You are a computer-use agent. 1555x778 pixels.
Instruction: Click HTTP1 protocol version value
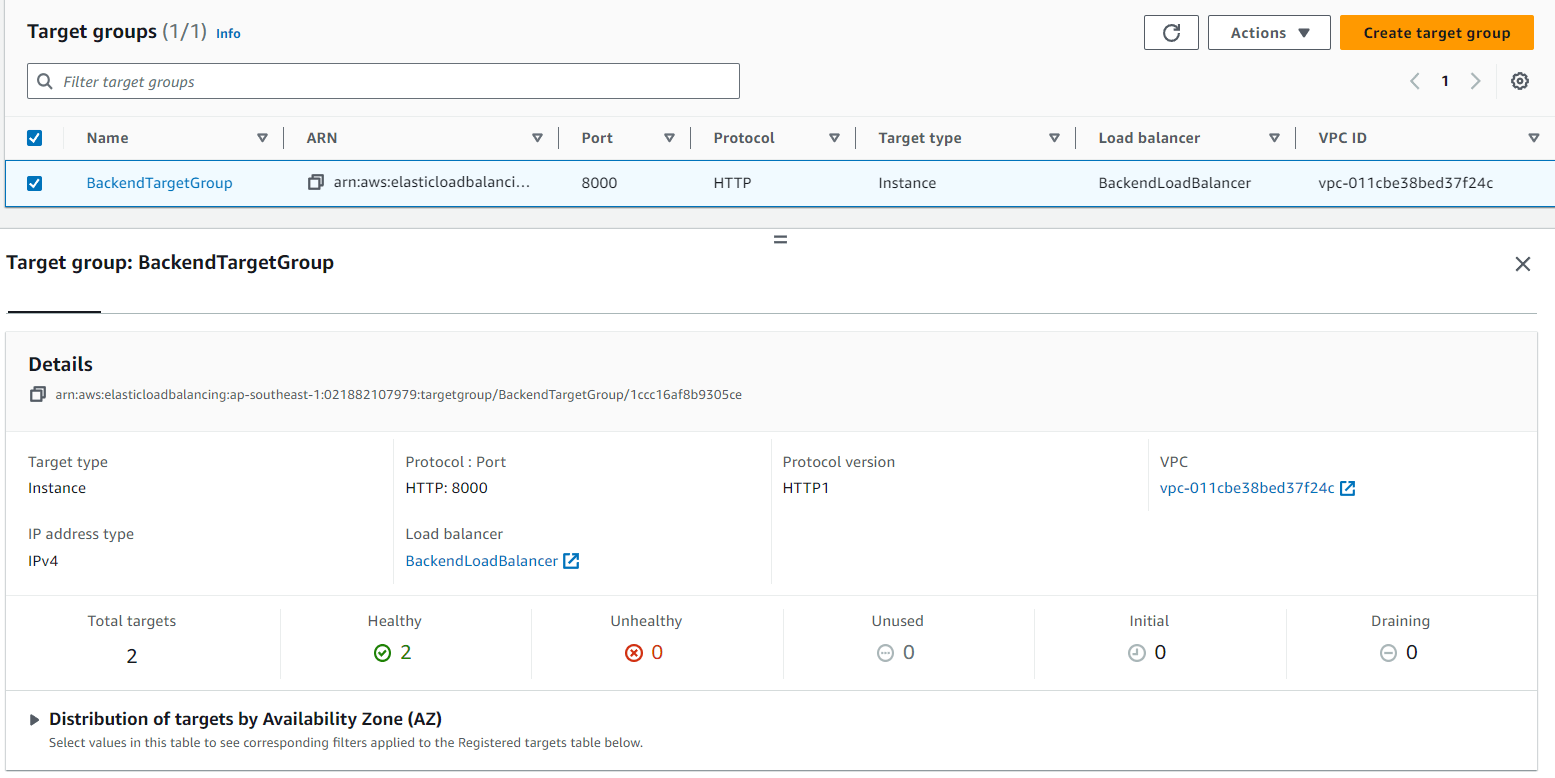(x=806, y=488)
